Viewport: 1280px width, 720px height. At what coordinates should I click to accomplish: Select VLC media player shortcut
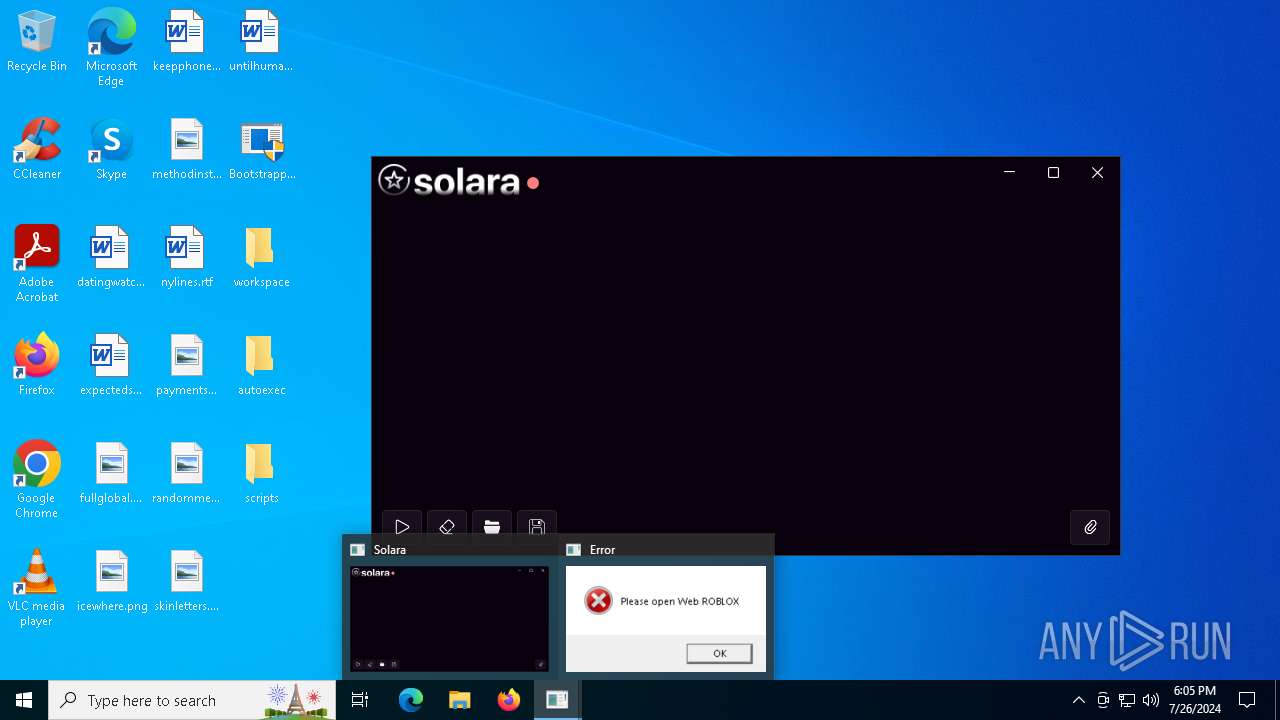pyautogui.click(x=37, y=588)
